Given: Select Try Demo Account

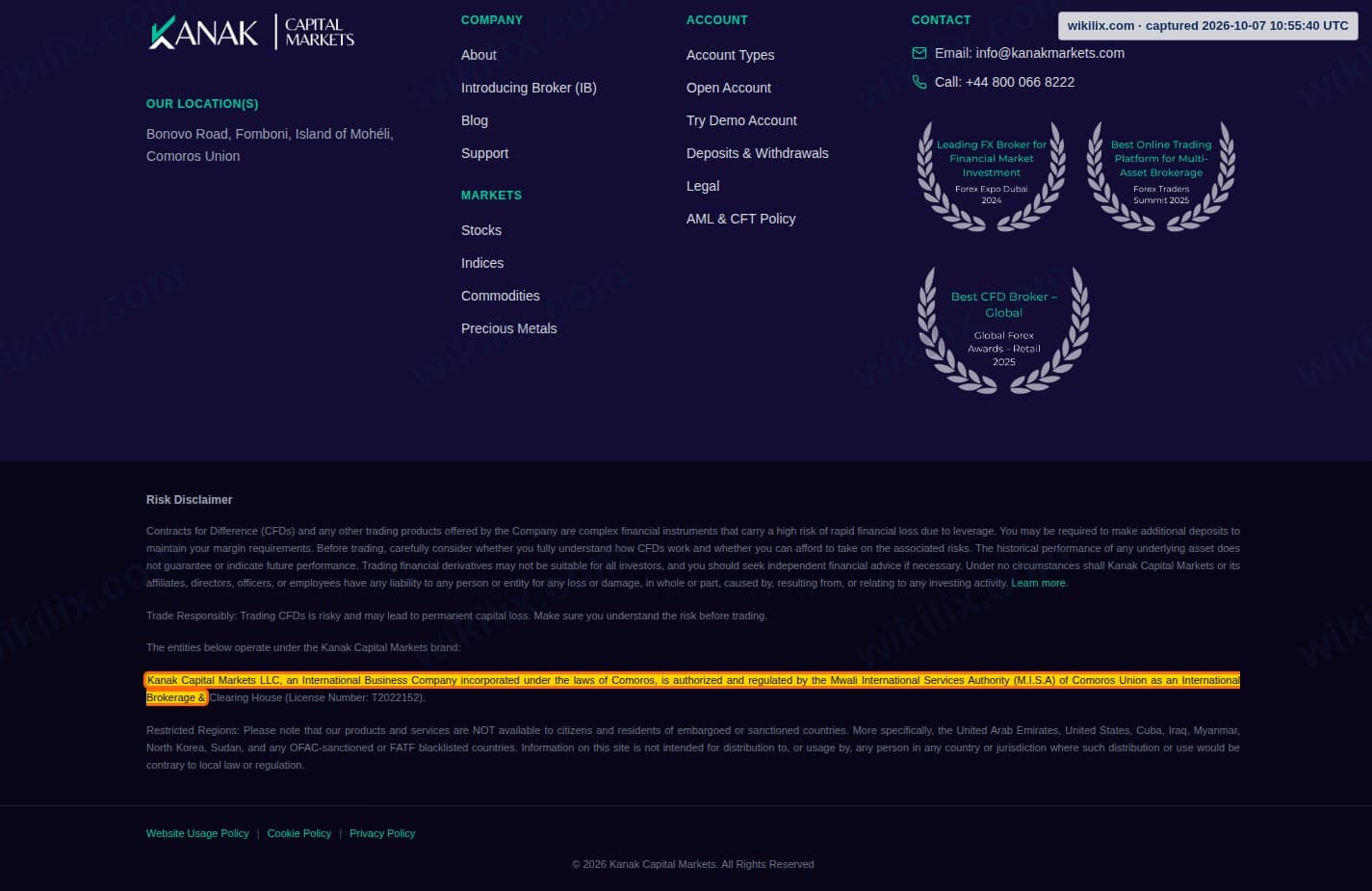Looking at the screenshot, I should pos(741,120).
